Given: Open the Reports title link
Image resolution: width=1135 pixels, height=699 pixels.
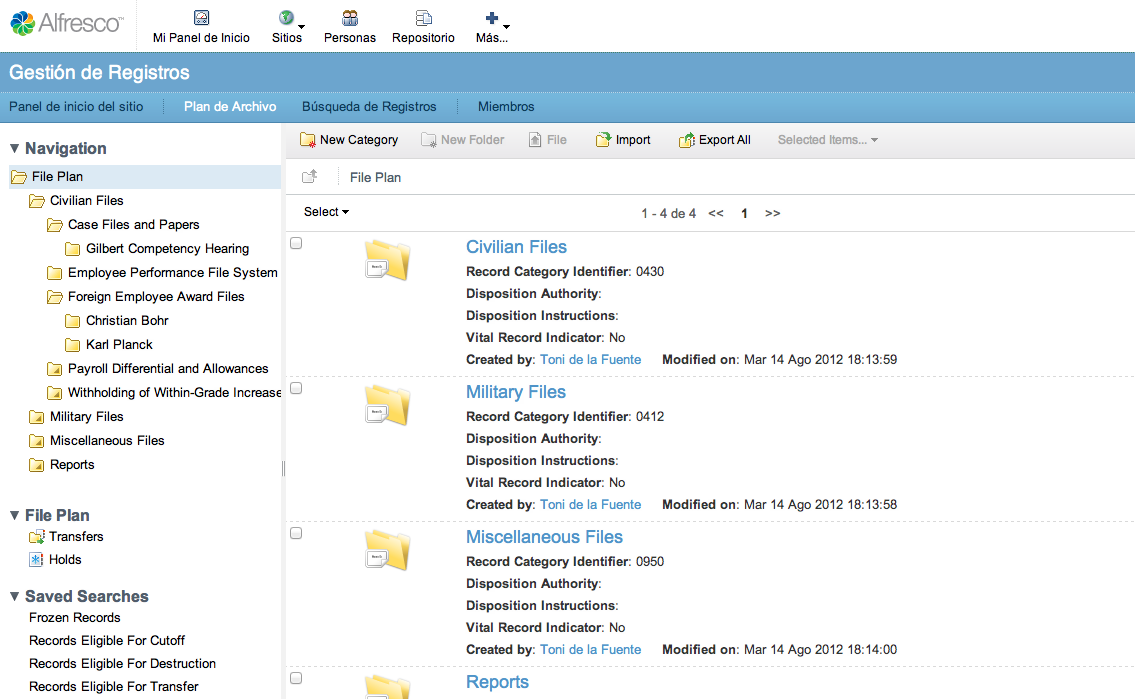Looking at the screenshot, I should pos(497,682).
